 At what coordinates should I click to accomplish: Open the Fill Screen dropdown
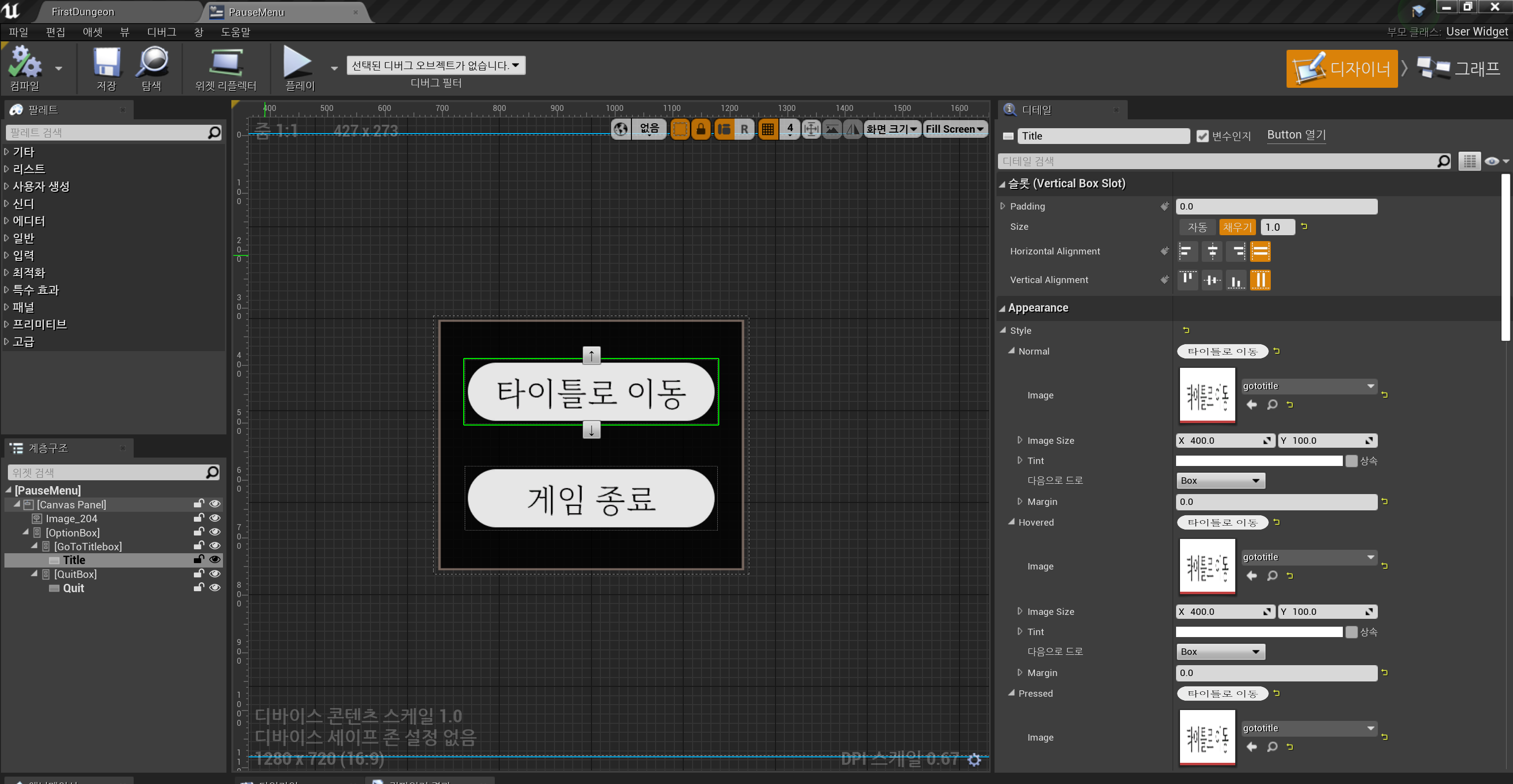[x=955, y=129]
